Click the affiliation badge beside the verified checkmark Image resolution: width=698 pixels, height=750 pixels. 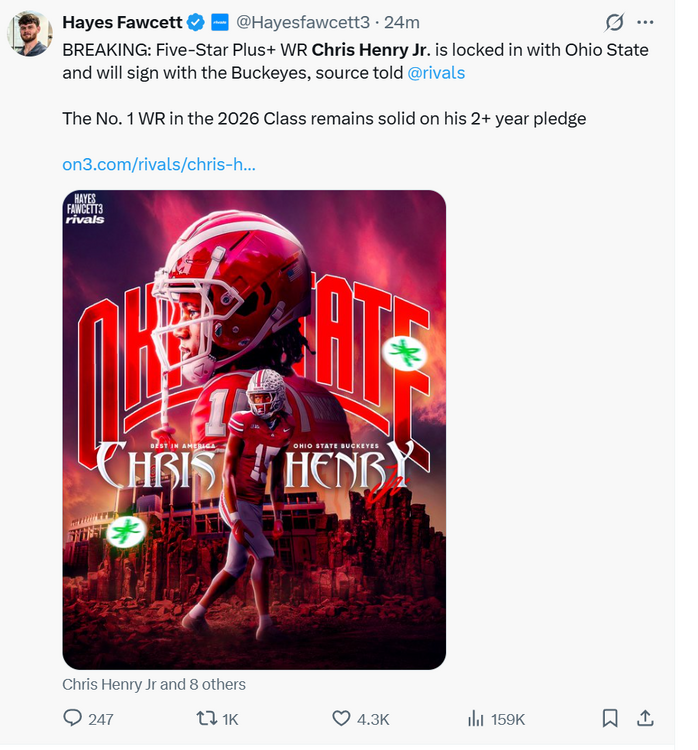[x=221, y=22]
